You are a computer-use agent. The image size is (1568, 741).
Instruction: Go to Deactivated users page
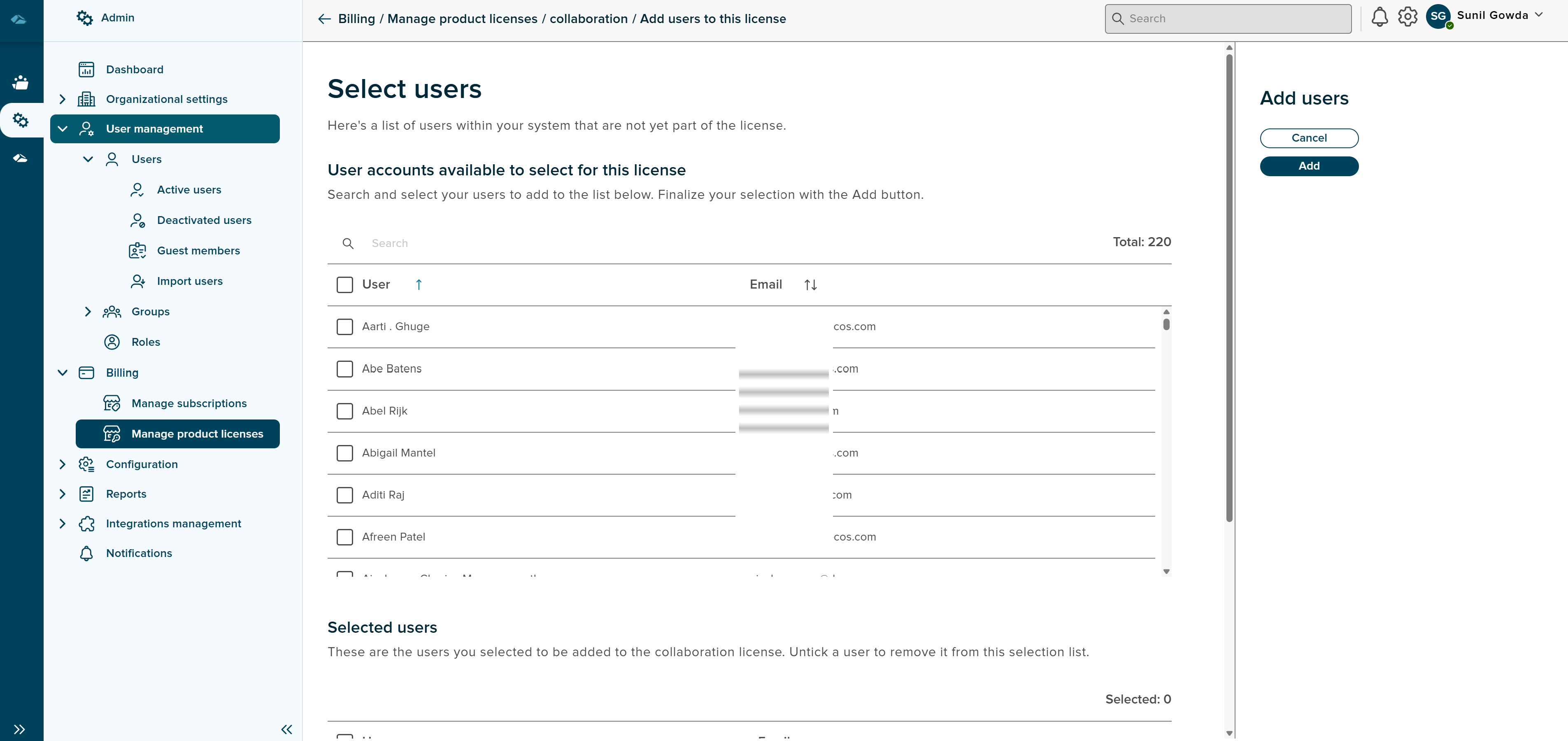[x=204, y=220]
